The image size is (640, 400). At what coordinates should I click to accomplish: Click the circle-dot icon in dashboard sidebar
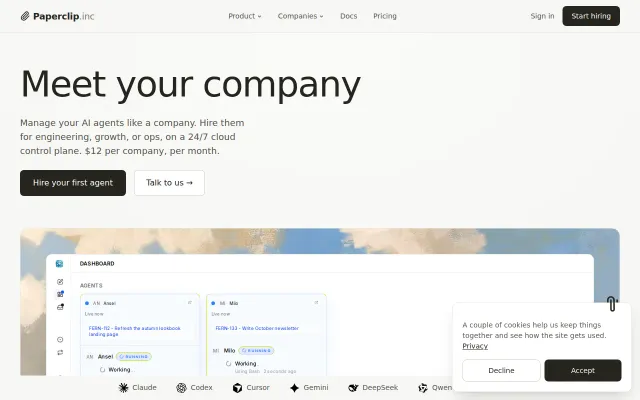pos(60,340)
